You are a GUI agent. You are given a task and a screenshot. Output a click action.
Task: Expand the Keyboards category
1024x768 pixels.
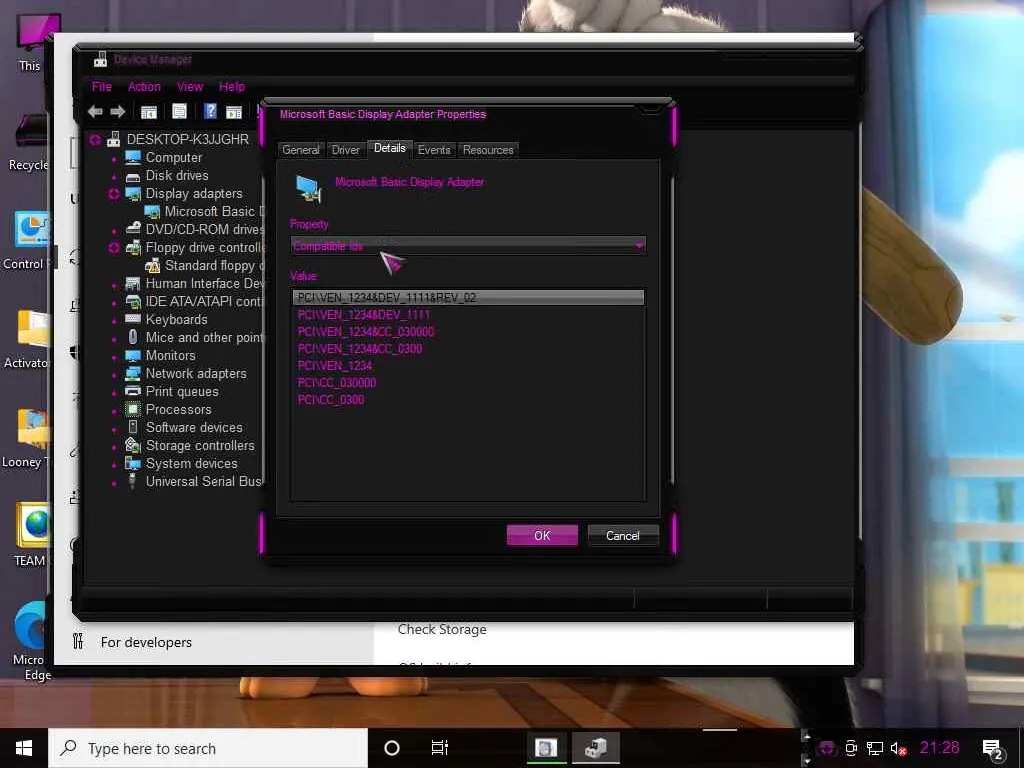[114, 320]
